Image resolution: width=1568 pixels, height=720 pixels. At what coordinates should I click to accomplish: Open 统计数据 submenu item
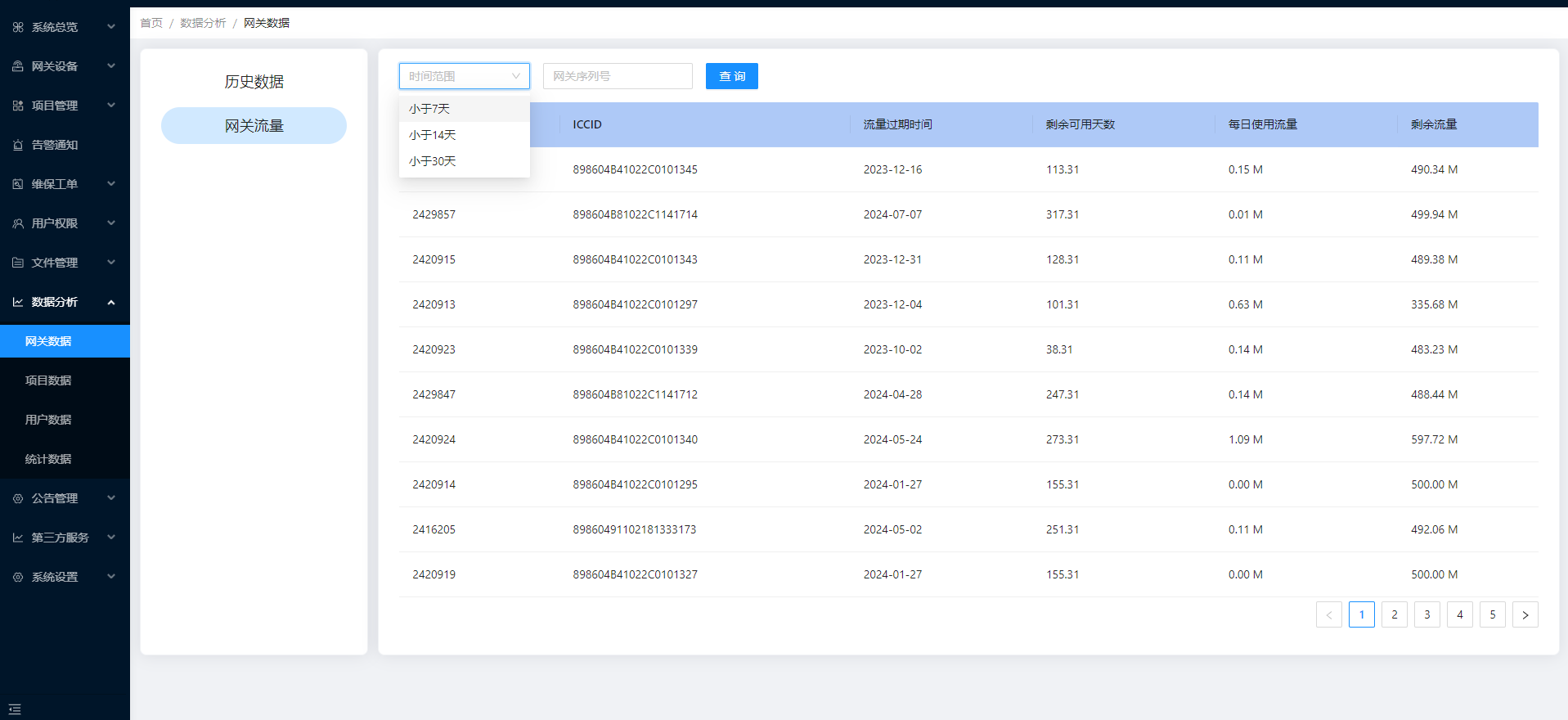pyautogui.click(x=65, y=459)
